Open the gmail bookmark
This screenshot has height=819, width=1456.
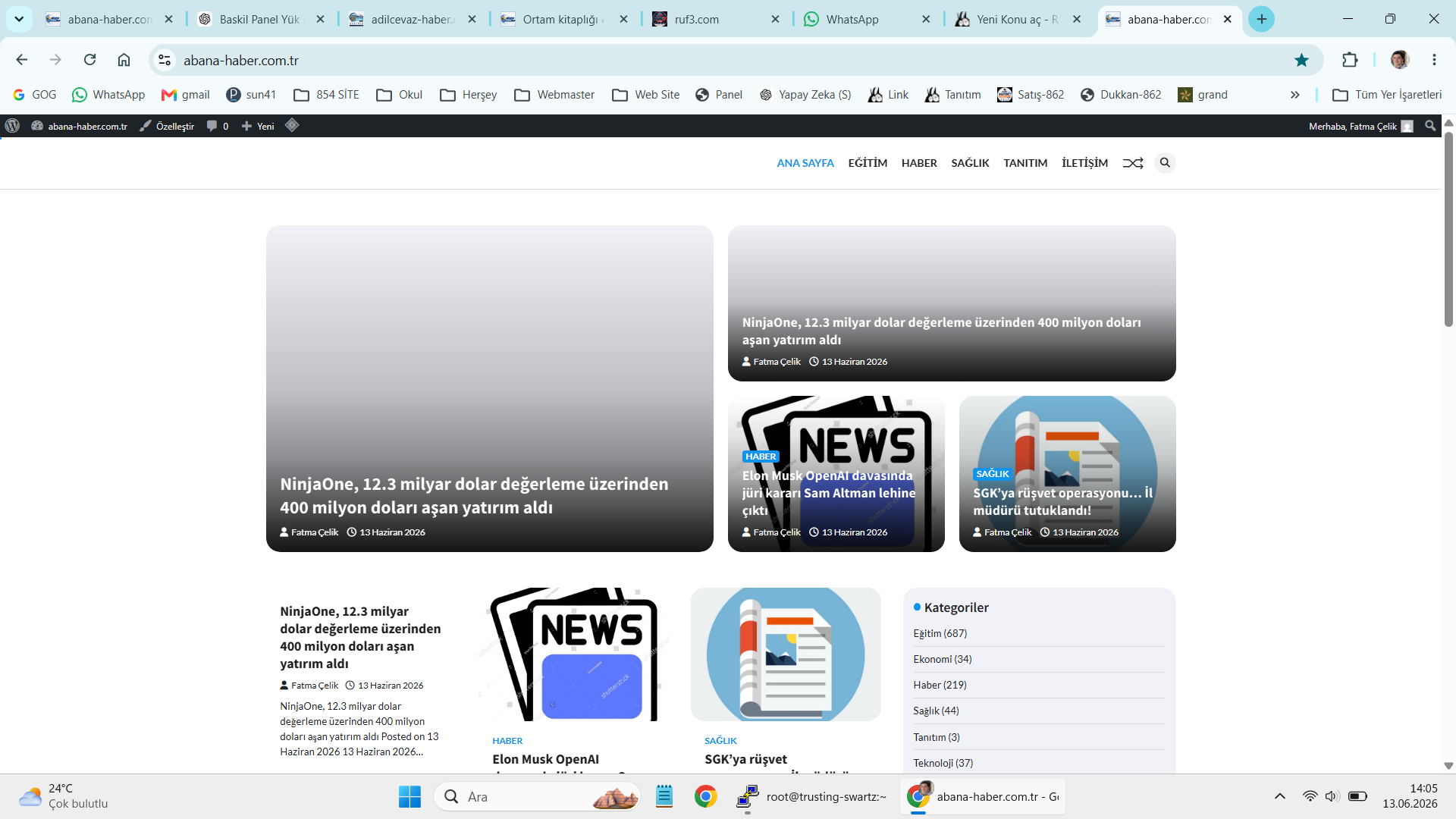coord(186,95)
